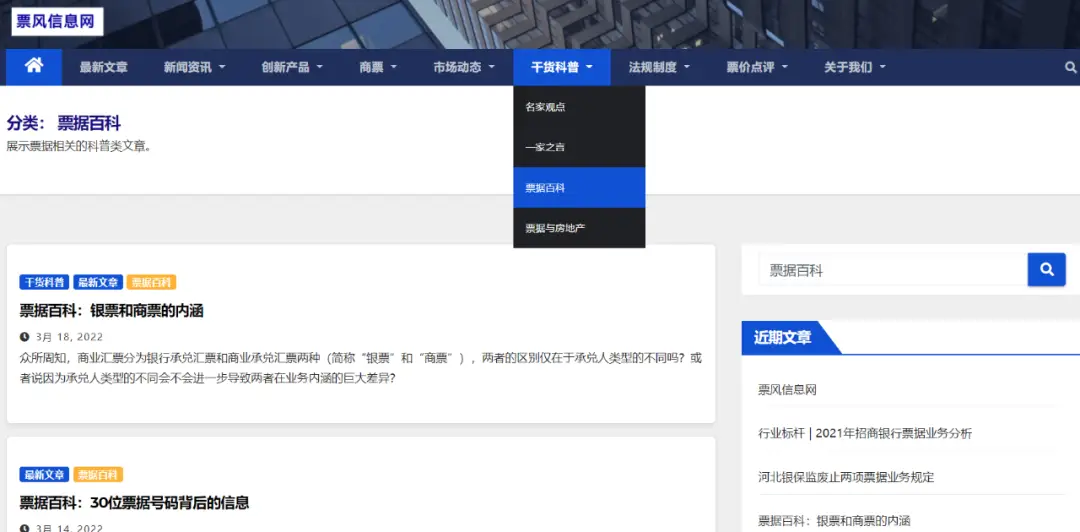The width and height of the screenshot is (1080, 532).
Task: Click the search field containing 票据百科
Action: (893, 270)
